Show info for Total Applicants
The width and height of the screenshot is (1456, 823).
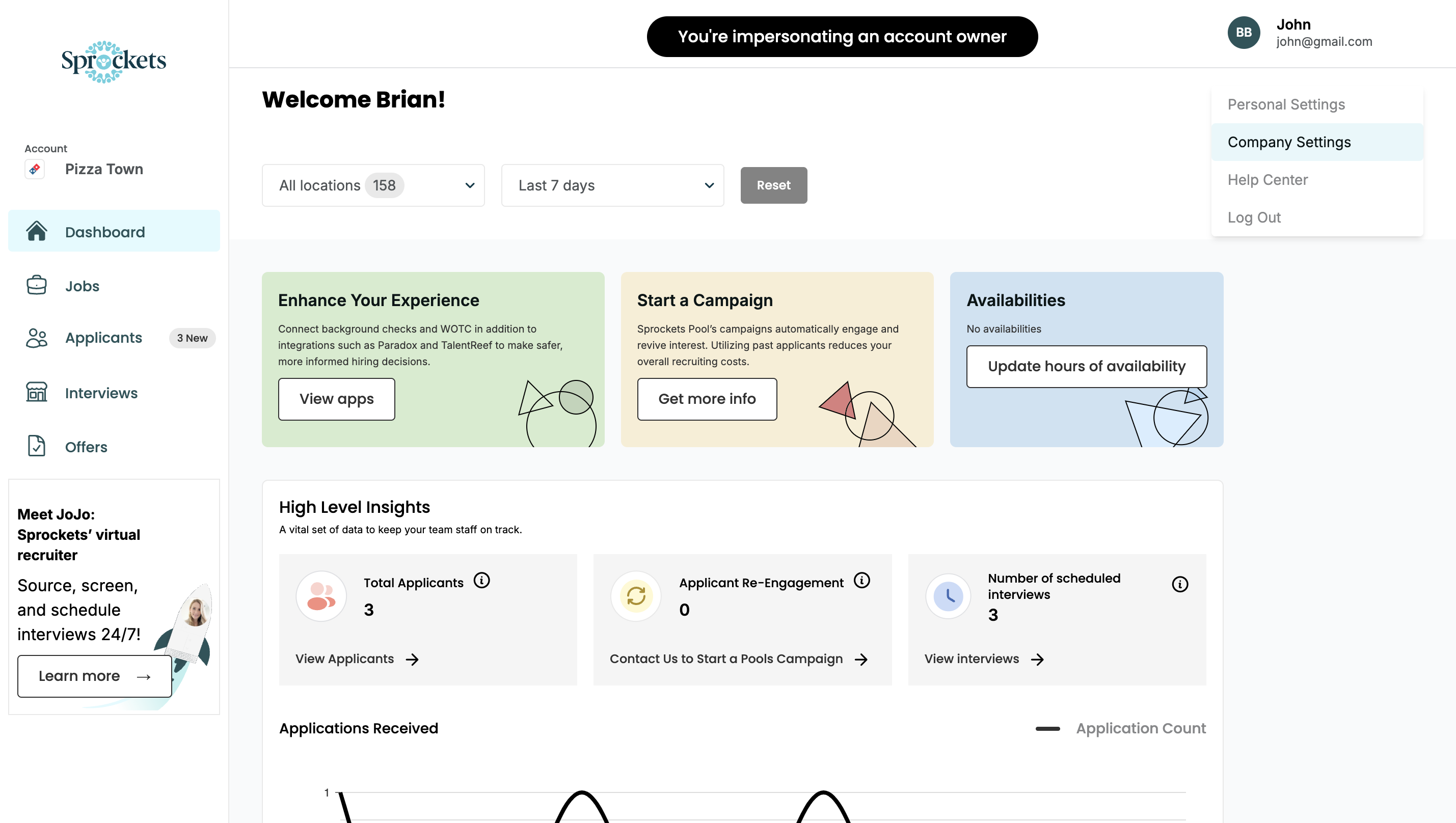pos(482,581)
